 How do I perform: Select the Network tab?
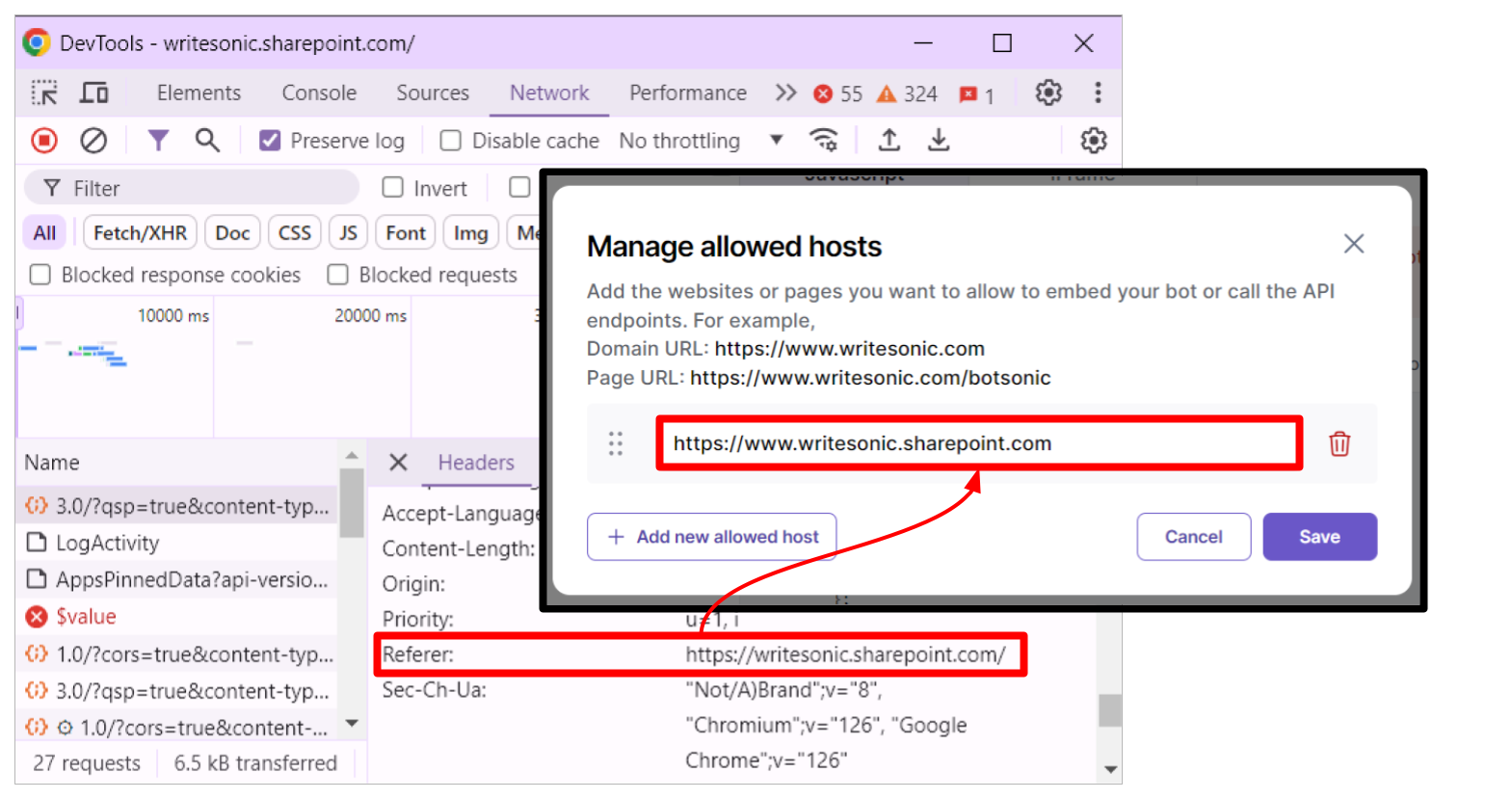549,93
